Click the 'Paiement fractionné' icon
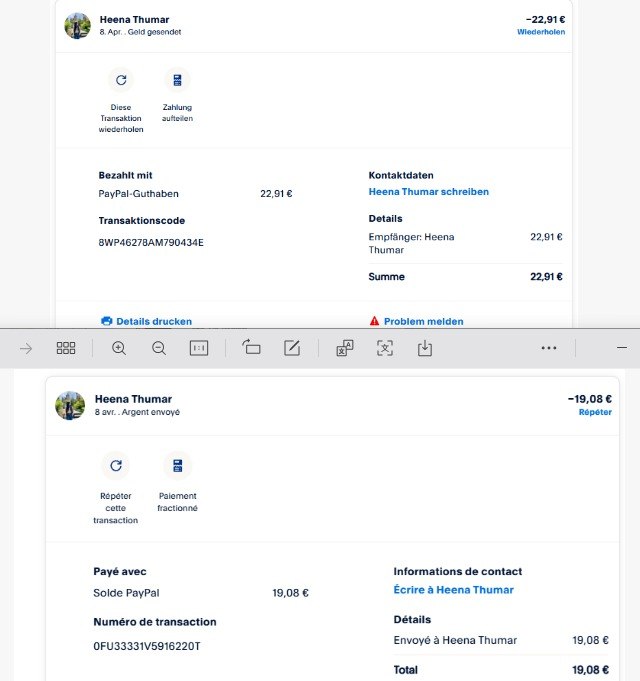The height and width of the screenshot is (681, 640). 177,465
